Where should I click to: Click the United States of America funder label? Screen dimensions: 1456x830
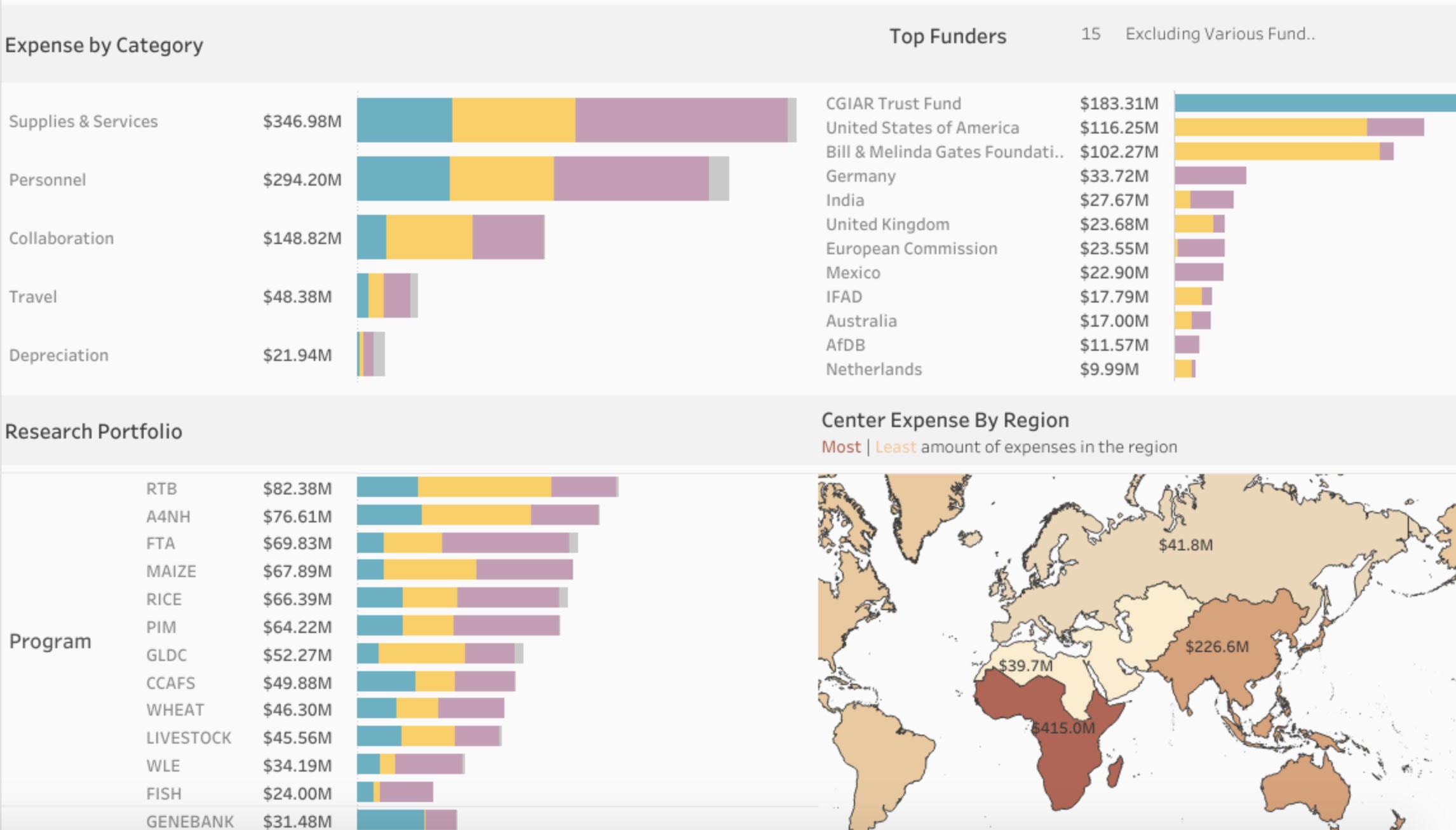[922, 128]
